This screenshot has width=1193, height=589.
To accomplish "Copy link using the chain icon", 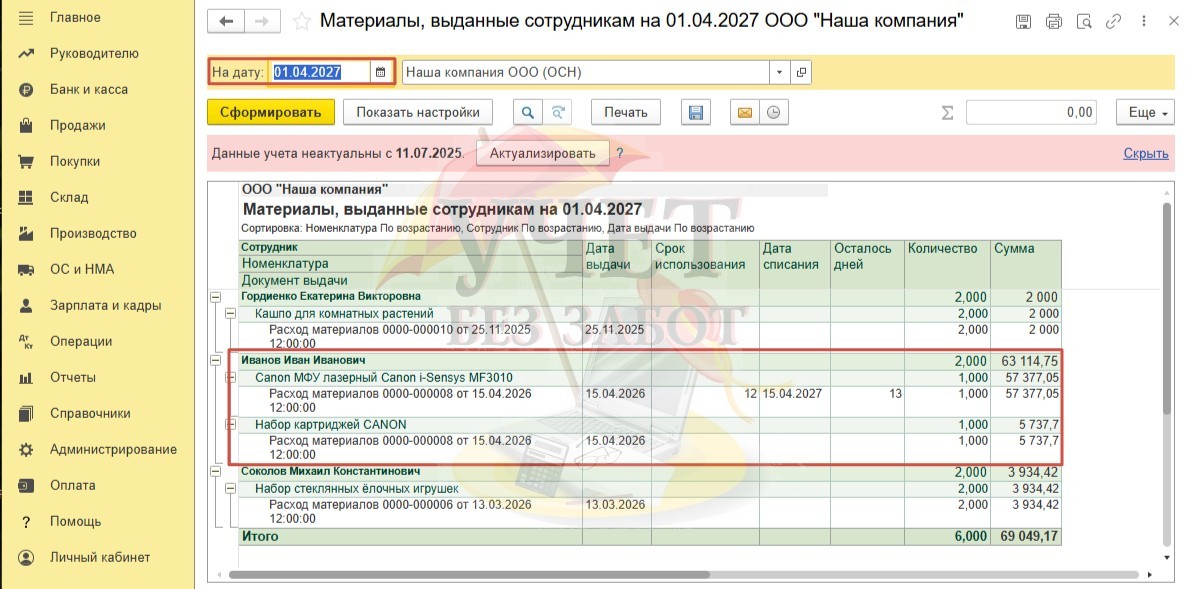I will (1114, 22).
